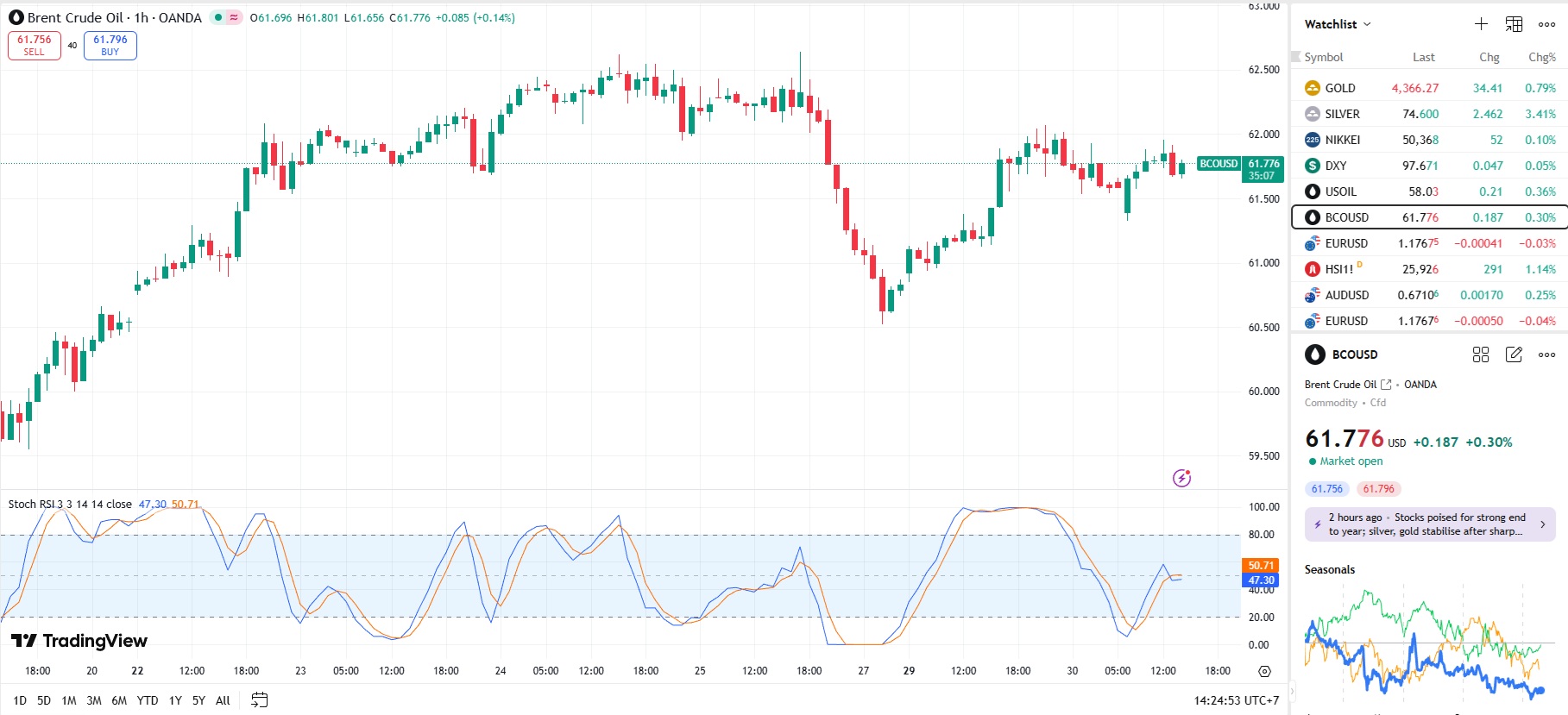The width and height of the screenshot is (1568, 715).
Task: Click the Go to date calendar icon
Action: point(259,700)
